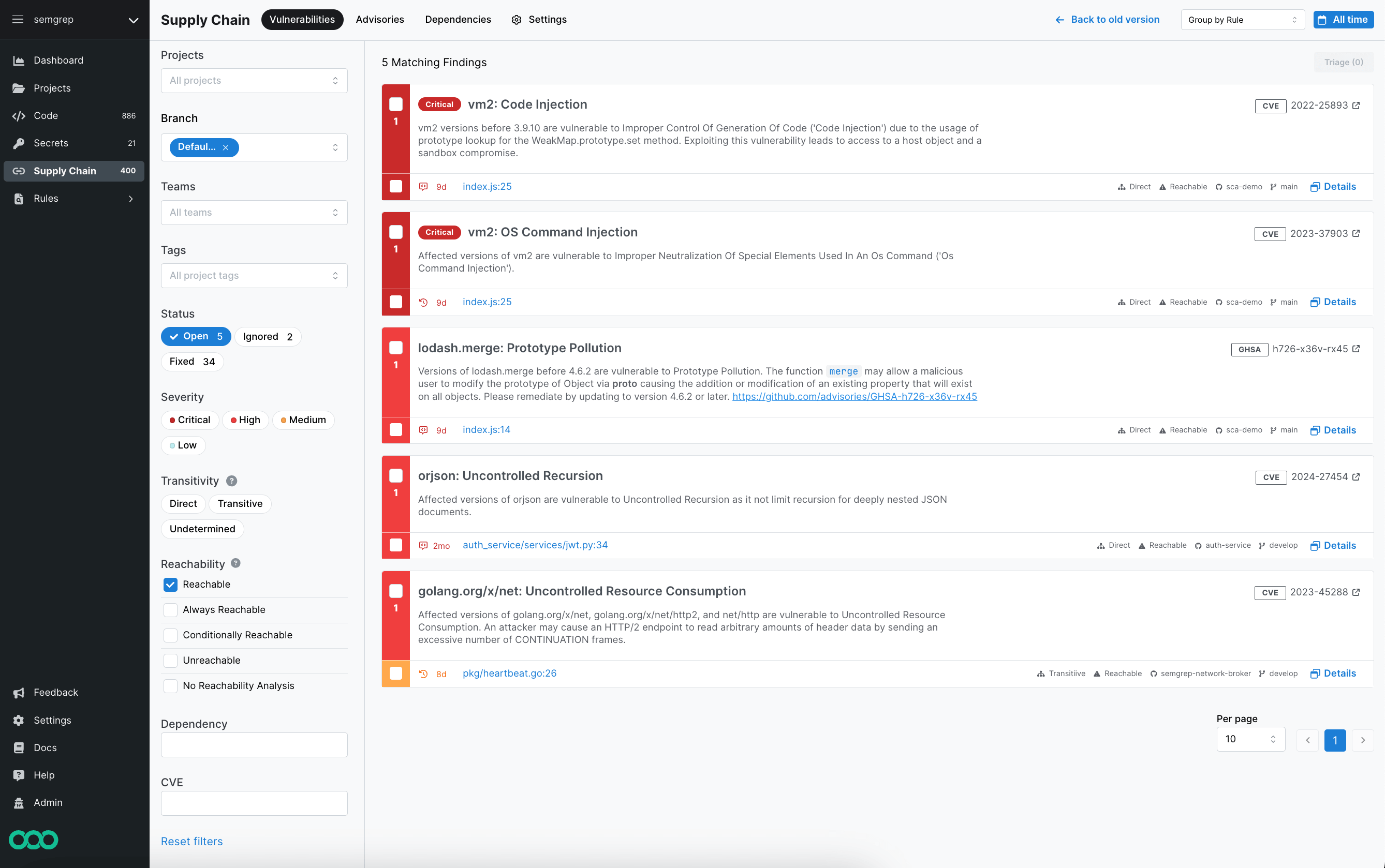The height and width of the screenshot is (868, 1385).
Task: Uncheck the Reachable filter
Action: click(x=170, y=585)
